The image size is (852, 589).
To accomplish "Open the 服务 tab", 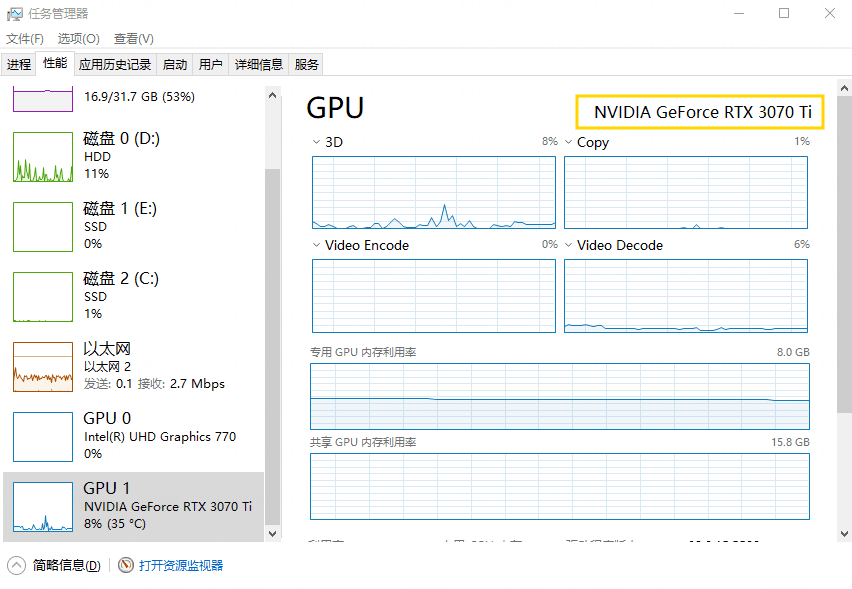I will pos(306,65).
